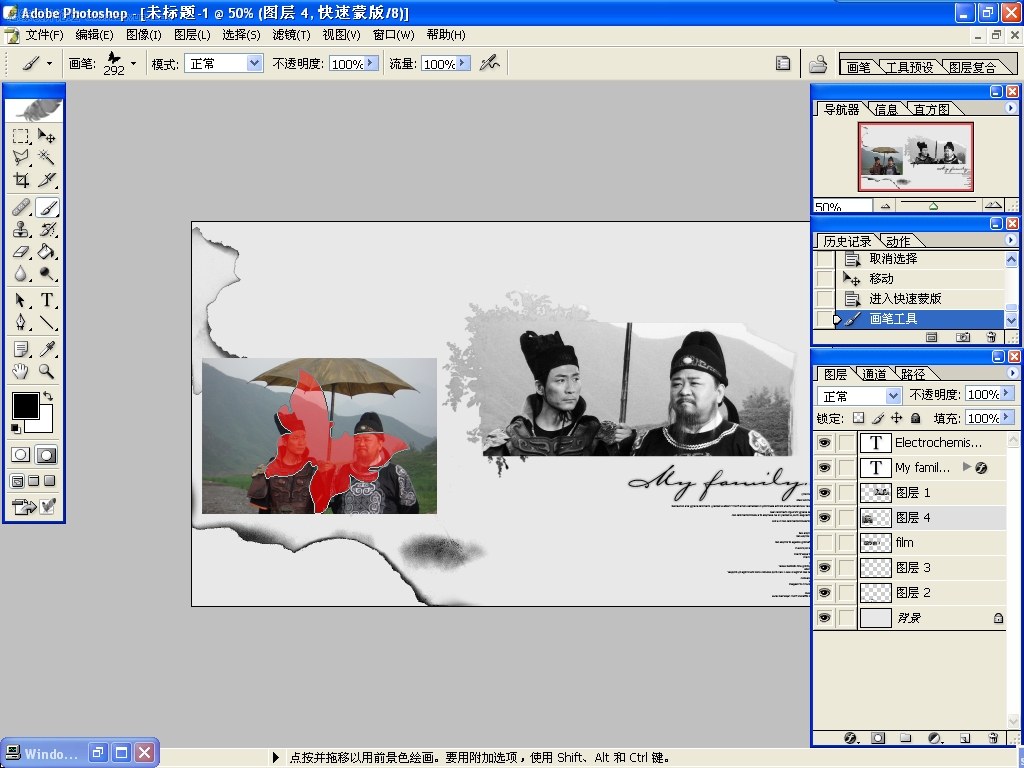The width and height of the screenshot is (1024, 768).
Task: Hide layer 图层 4
Action: coord(824,517)
